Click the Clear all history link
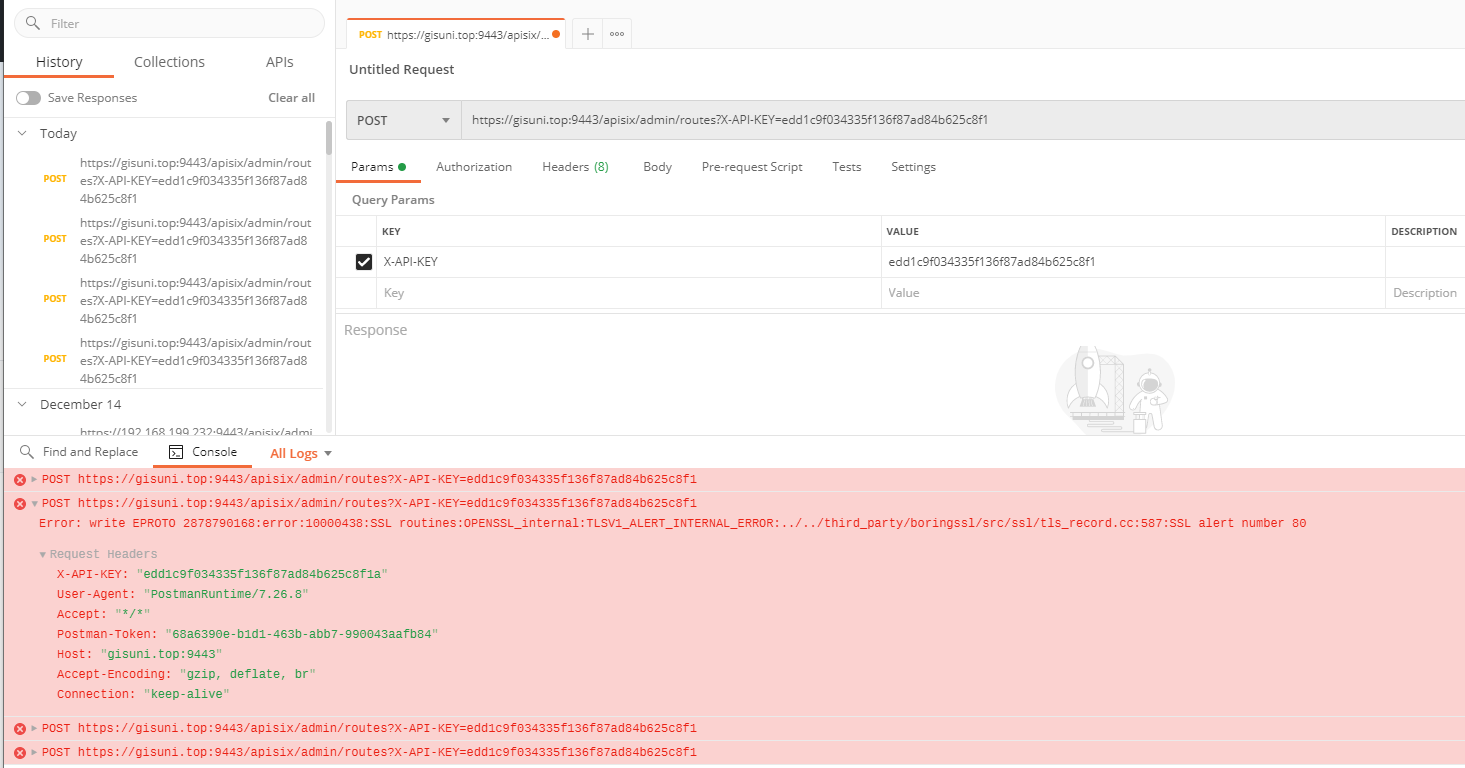The width and height of the screenshot is (1465, 768). (x=291, y=97)
